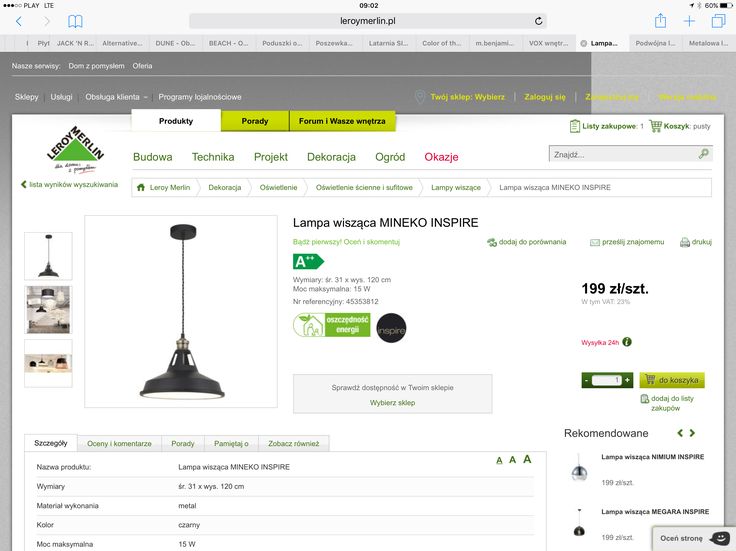
Task: Switch to Pamiętaj o tab
Action: [231, 444]
